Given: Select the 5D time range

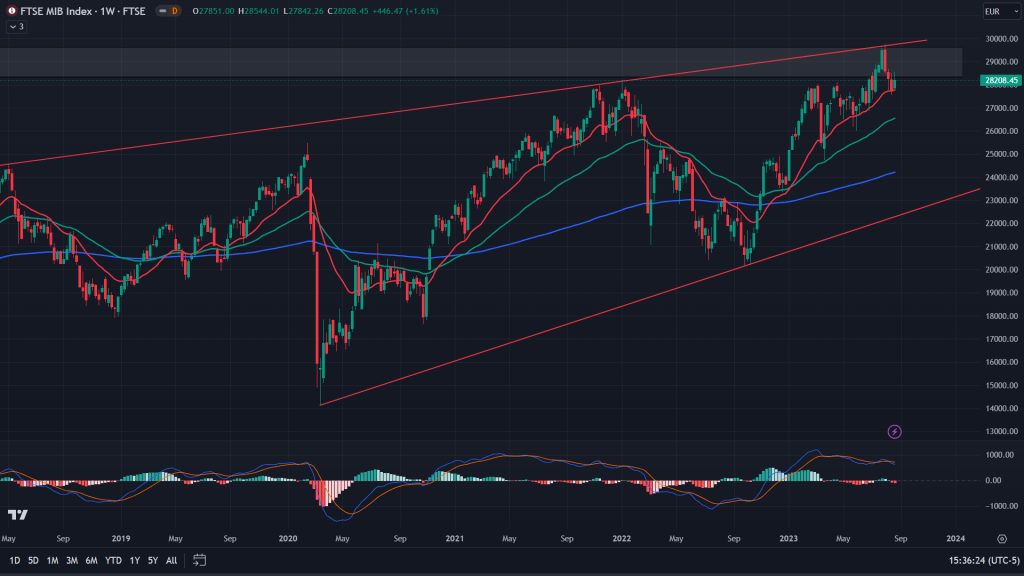Looking at the screenshot, I should (x=34, y=560).
